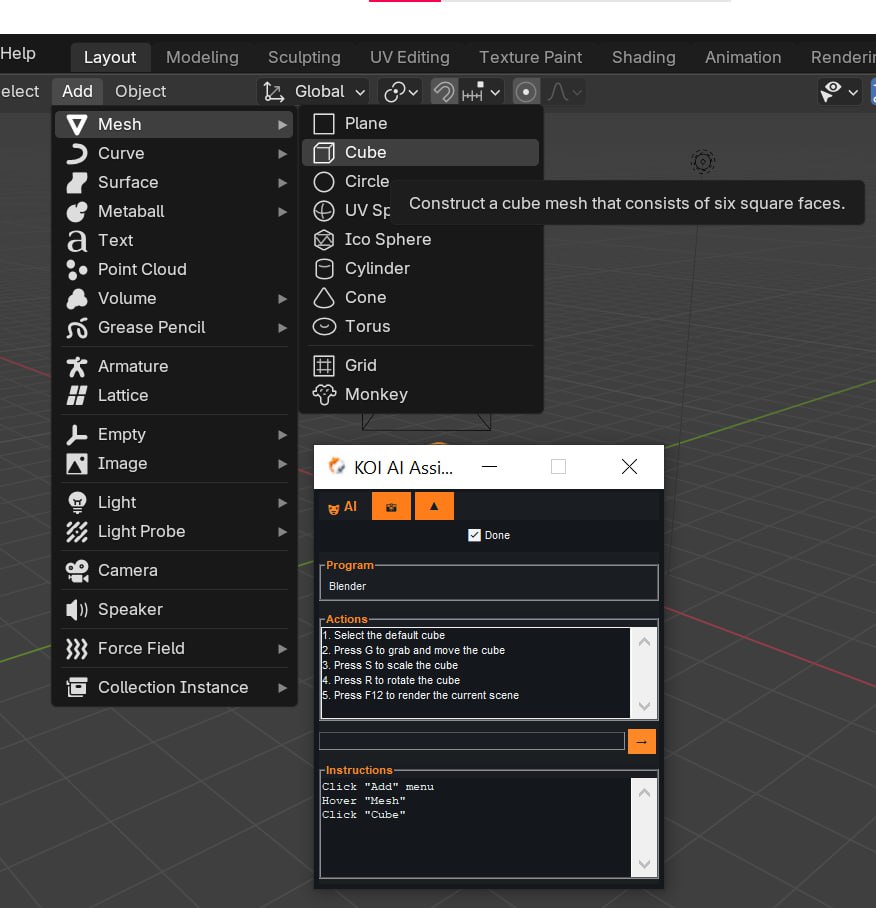Open proportional editing falloff dropdown
The height and width of the screenshot is (908, 876).
[x=564, y=91]
